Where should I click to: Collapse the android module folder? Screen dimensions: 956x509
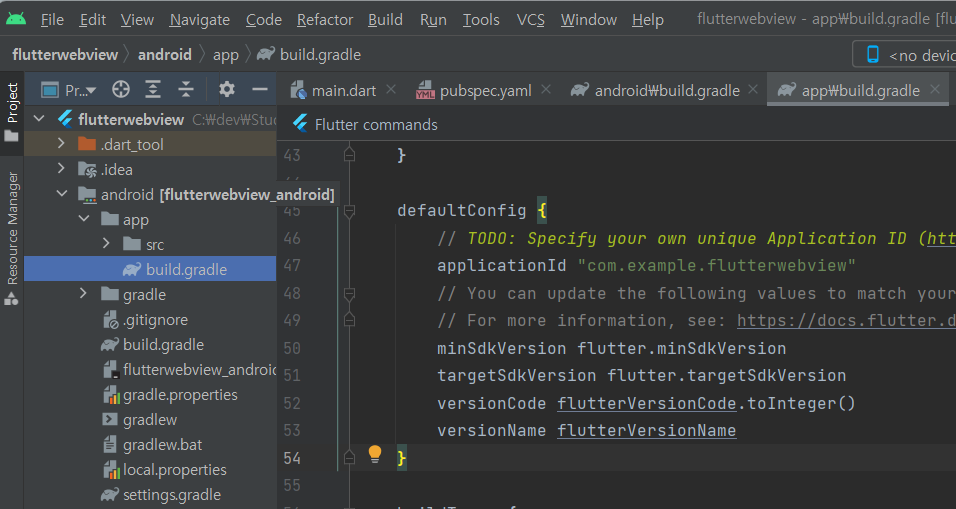tap(62, 193)
